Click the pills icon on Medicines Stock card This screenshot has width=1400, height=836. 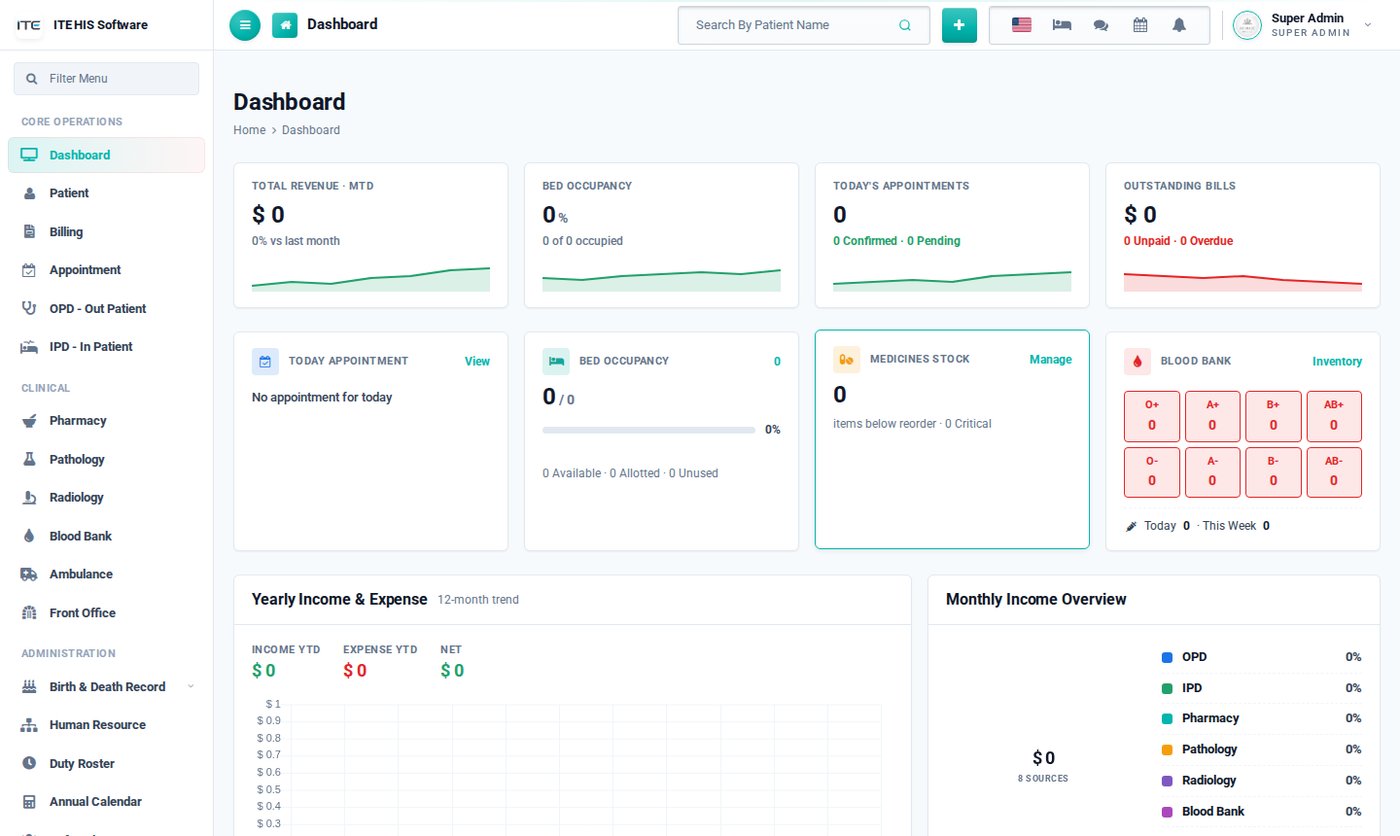coord(847,360)
